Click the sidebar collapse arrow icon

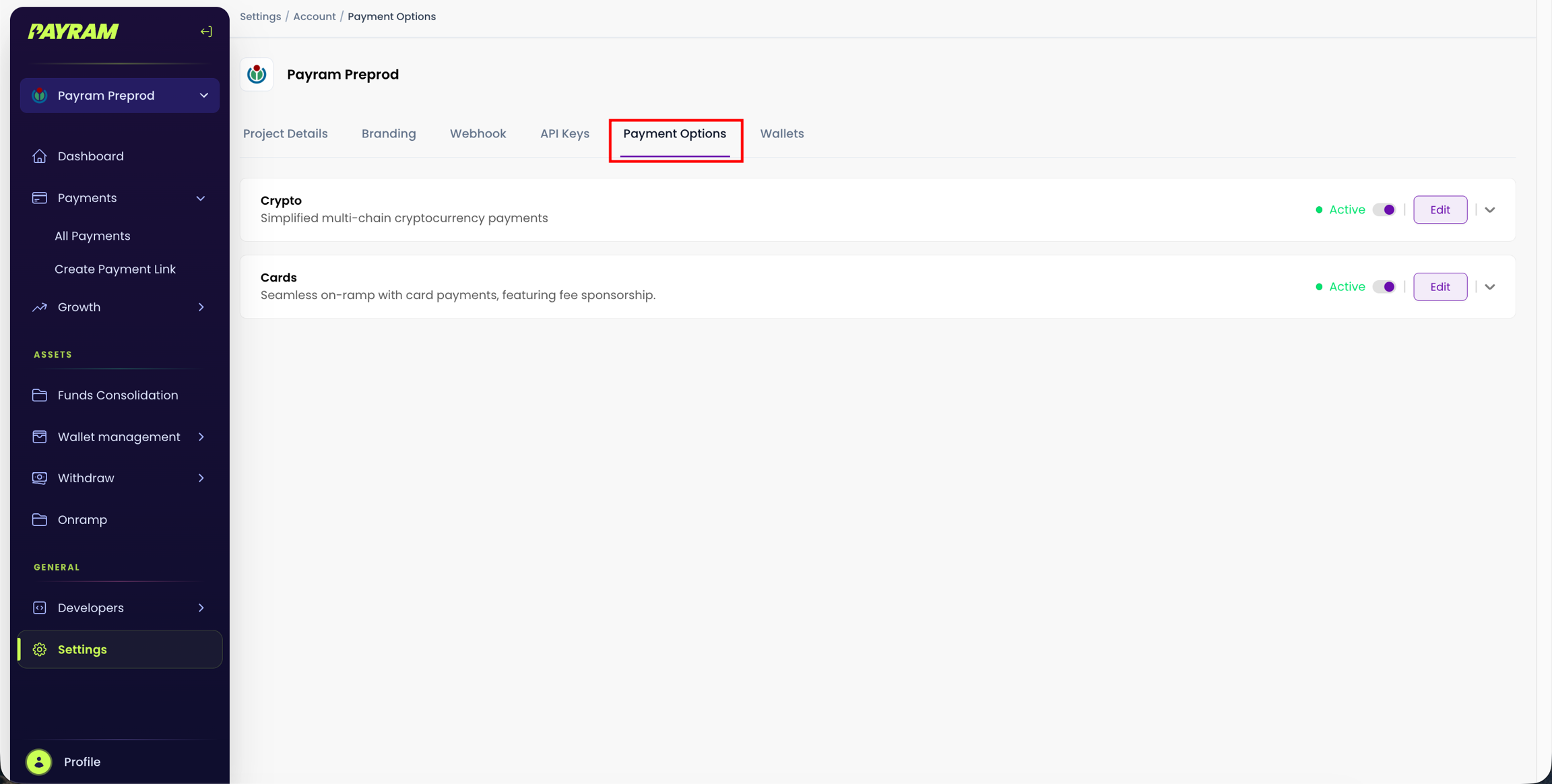click(206, 32)
